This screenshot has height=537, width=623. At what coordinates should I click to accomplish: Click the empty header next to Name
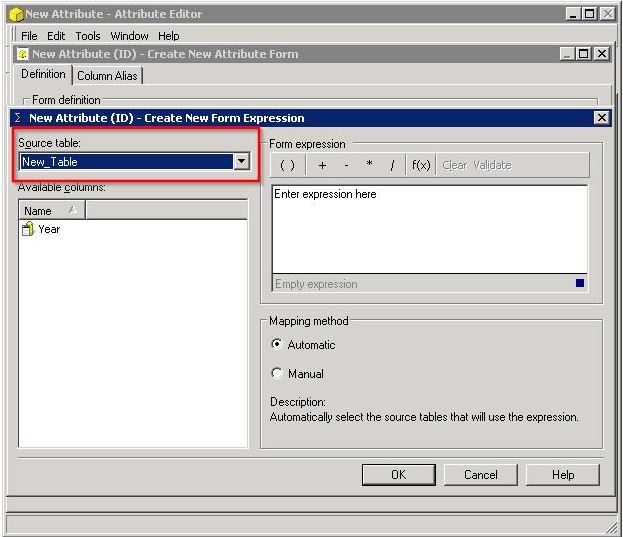tap(166, 210)
